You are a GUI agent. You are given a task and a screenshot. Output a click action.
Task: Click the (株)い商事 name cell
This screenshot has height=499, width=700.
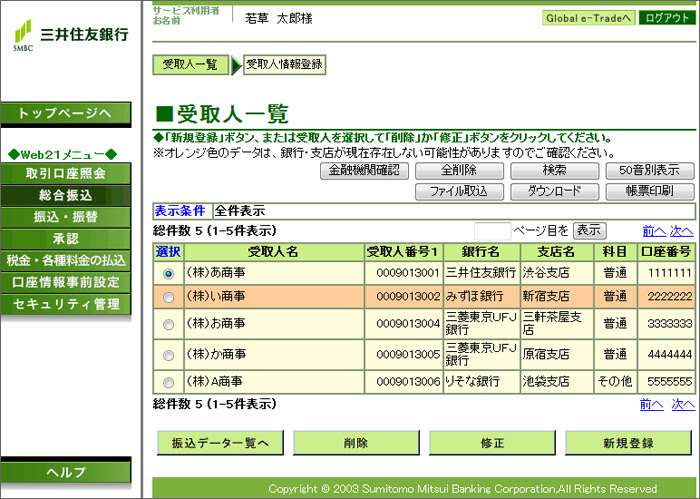274,297
